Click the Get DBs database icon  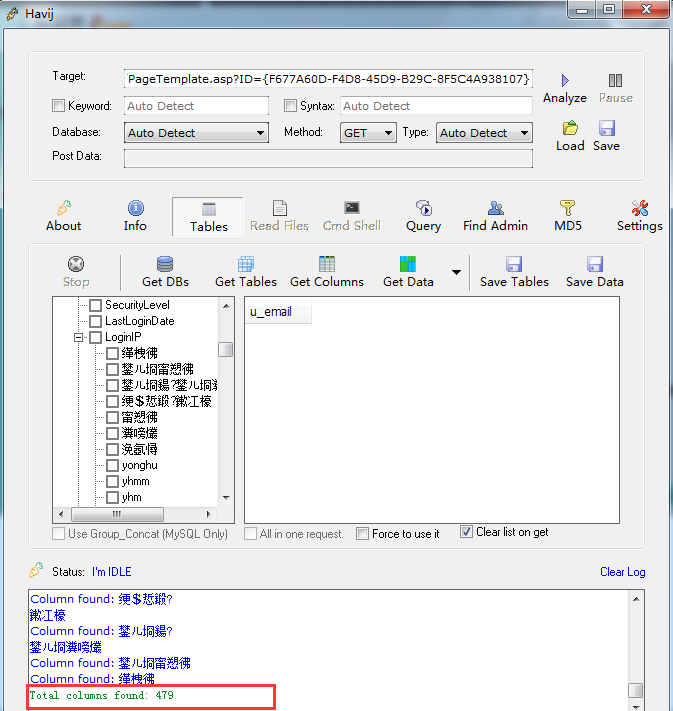(x=165, y=264)
